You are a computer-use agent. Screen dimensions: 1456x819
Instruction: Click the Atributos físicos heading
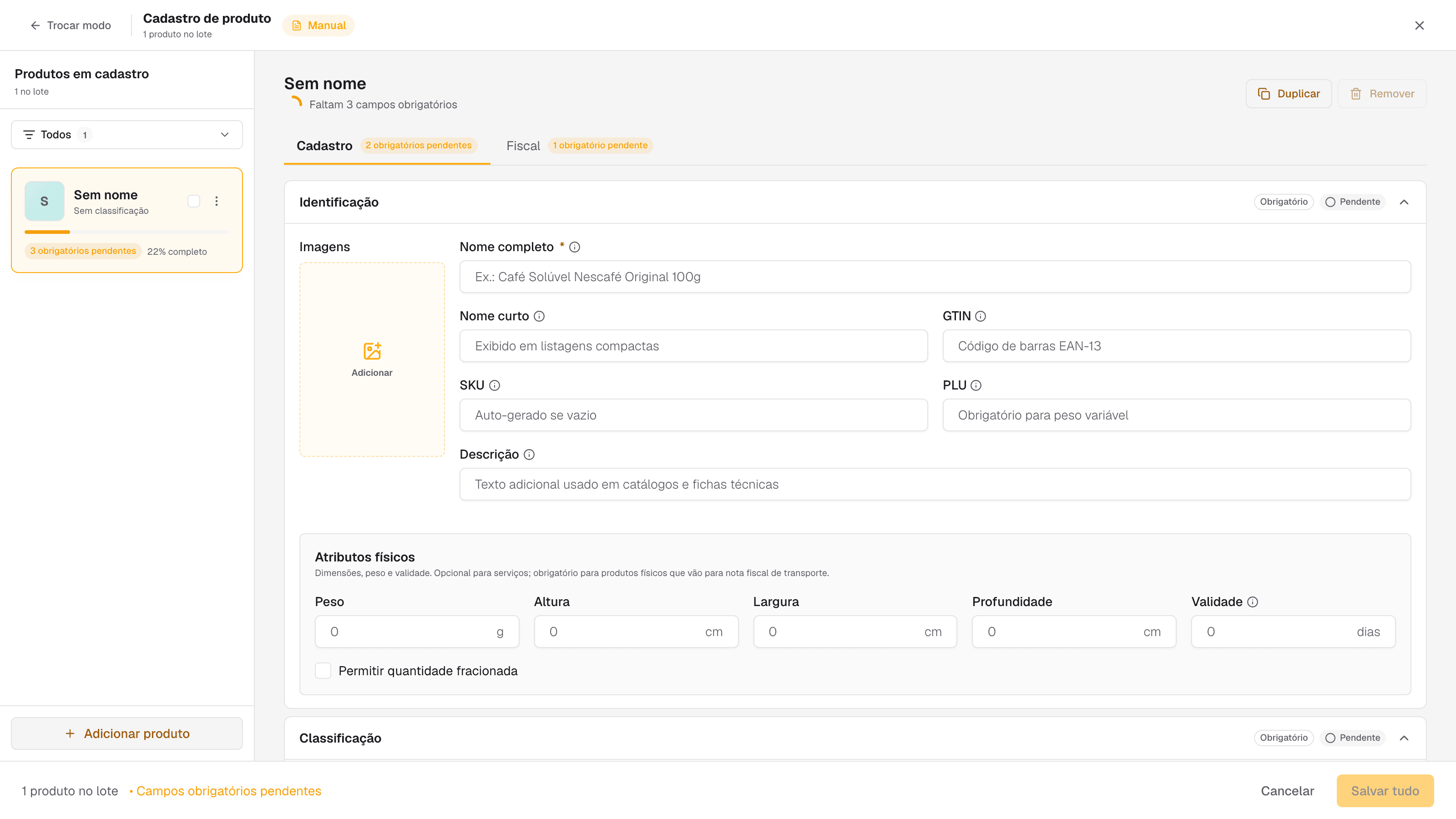[x=364, y=557]
